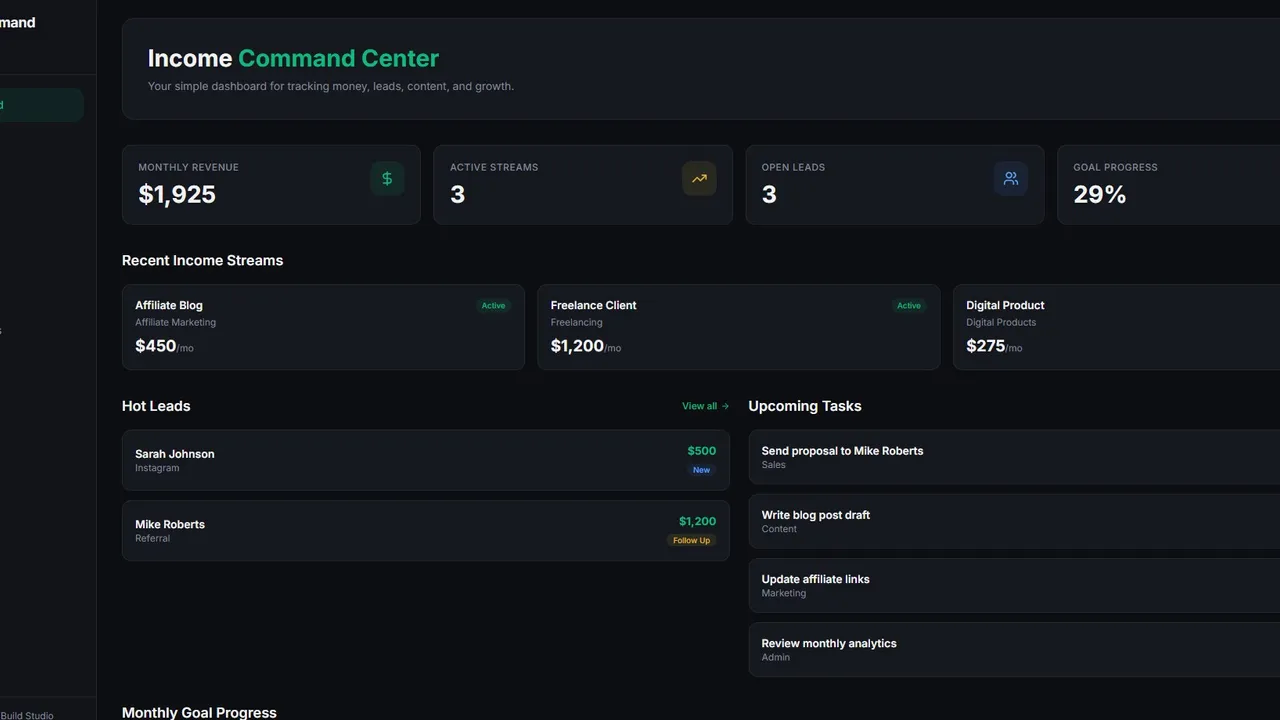Click the $275/mo Digital Product amount

994,346
